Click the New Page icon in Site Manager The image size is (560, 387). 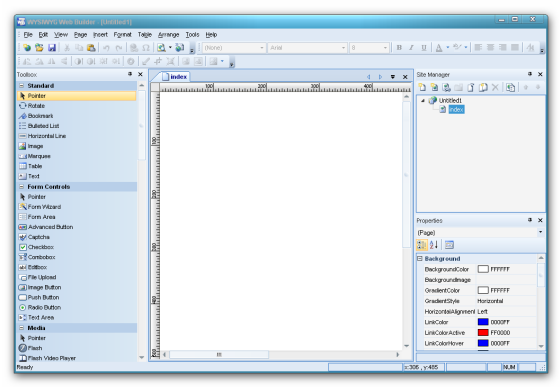(x=422, y=87)
